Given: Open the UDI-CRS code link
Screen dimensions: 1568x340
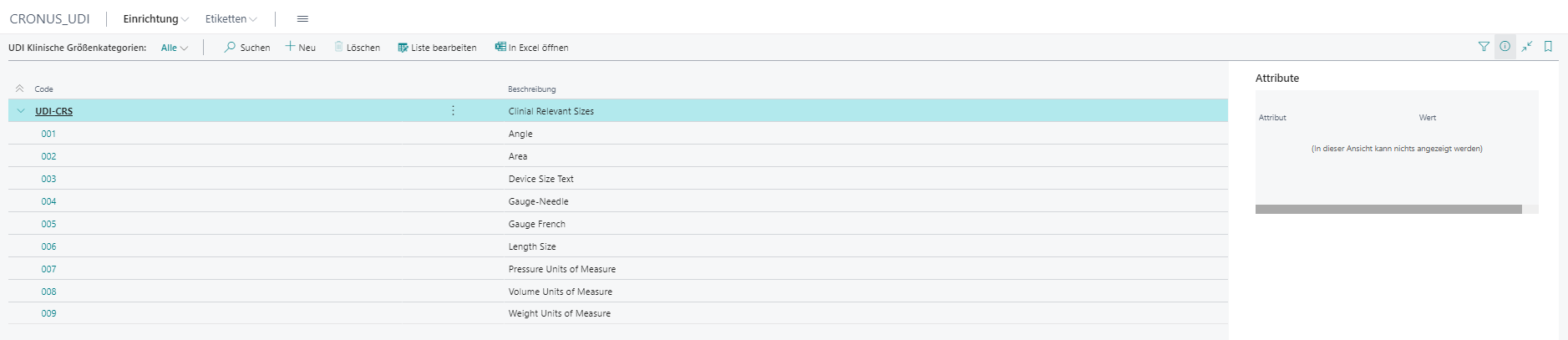Looking at the screenshot, I should tap(53, 111).
